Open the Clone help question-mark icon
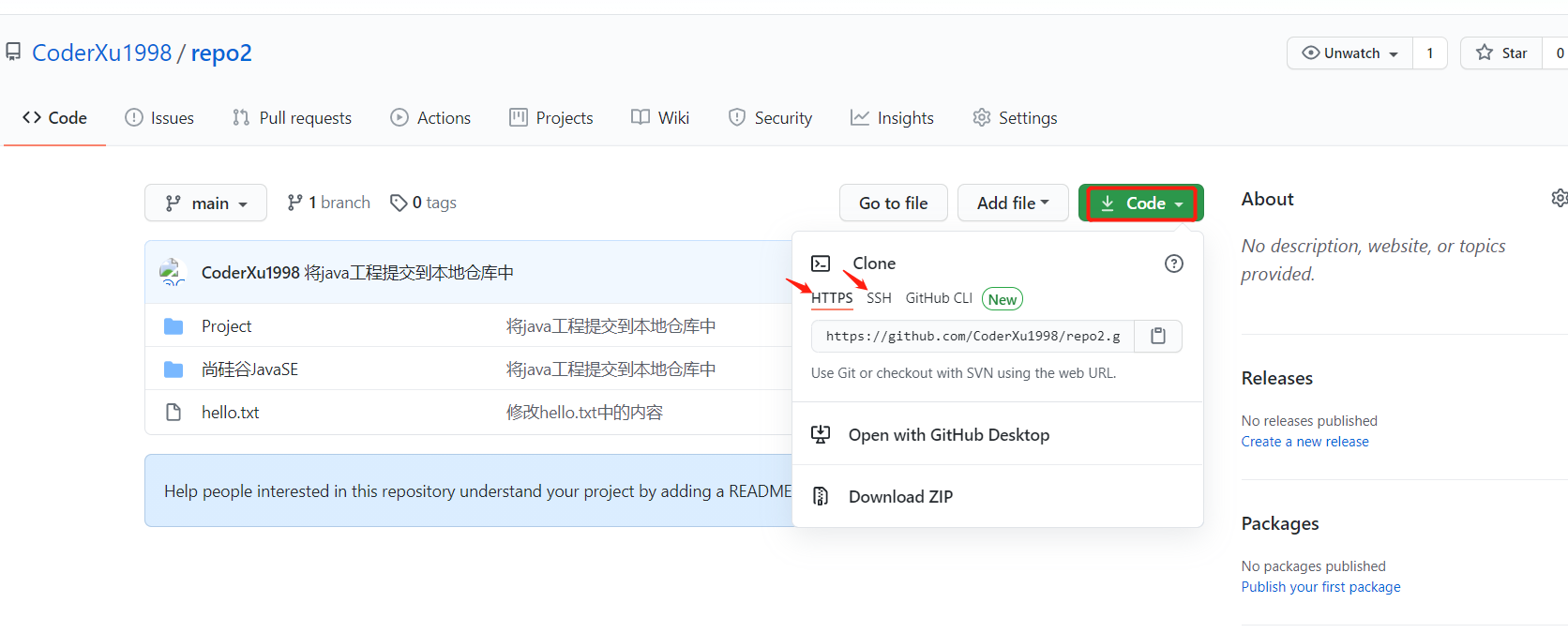 click(1173, 264)
